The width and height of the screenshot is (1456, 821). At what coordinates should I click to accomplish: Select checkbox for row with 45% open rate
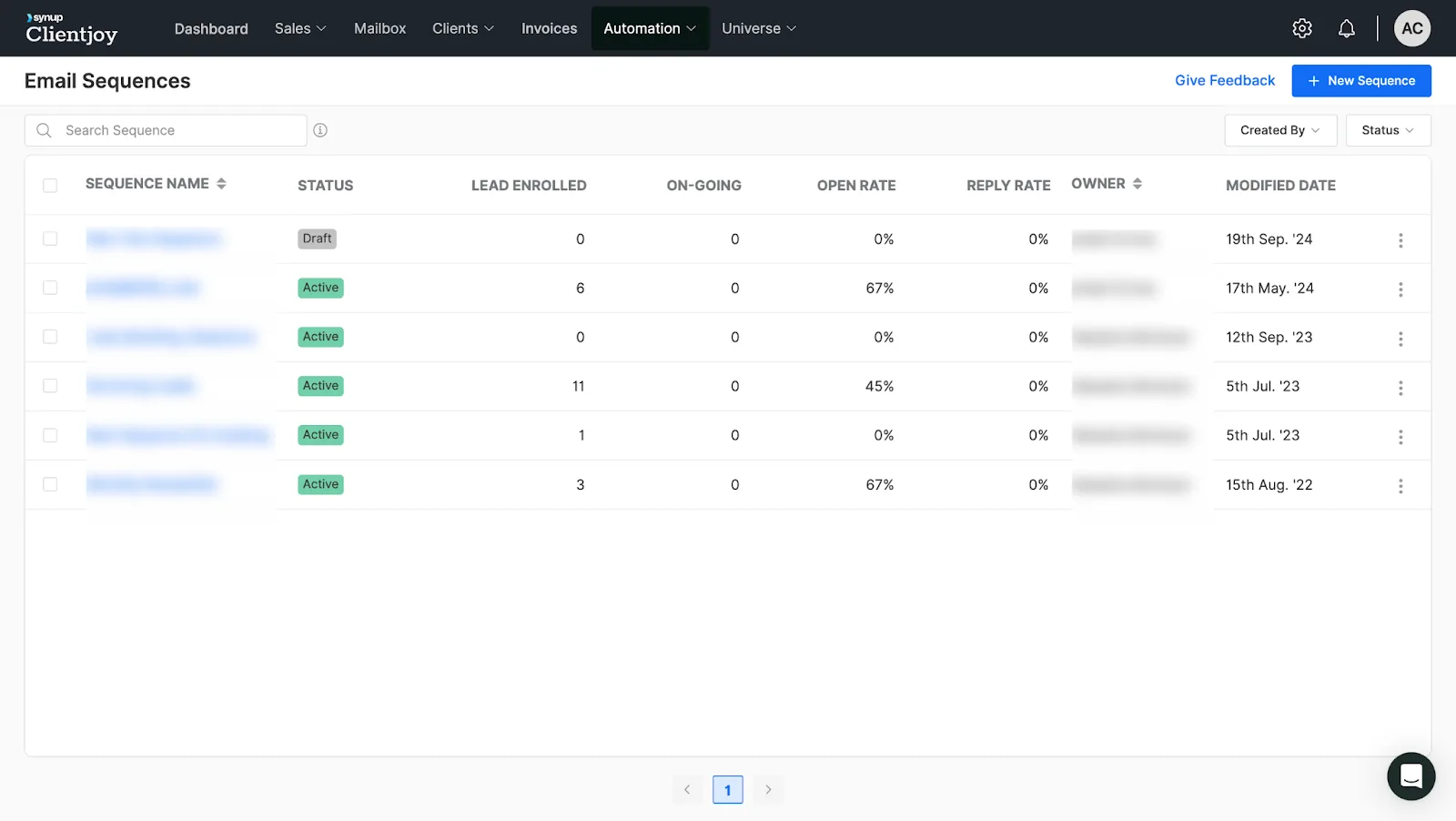(x=50, y=386)
